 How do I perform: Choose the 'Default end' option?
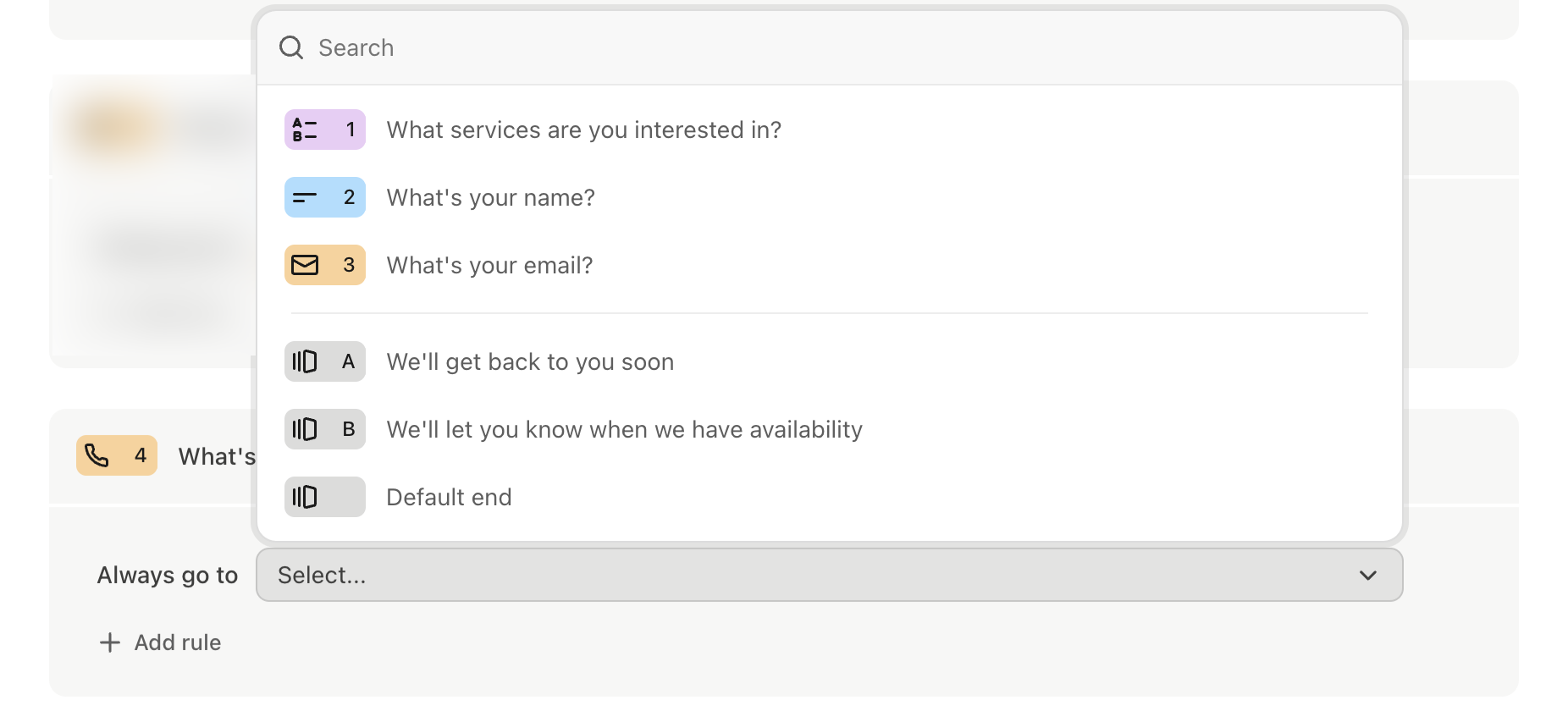click(830, 497)
